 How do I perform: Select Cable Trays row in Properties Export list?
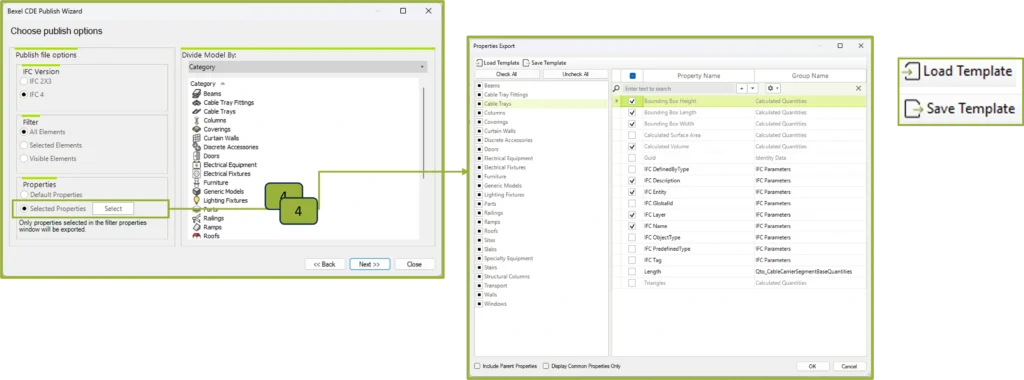pyautogui.click(x=541, y=103)
